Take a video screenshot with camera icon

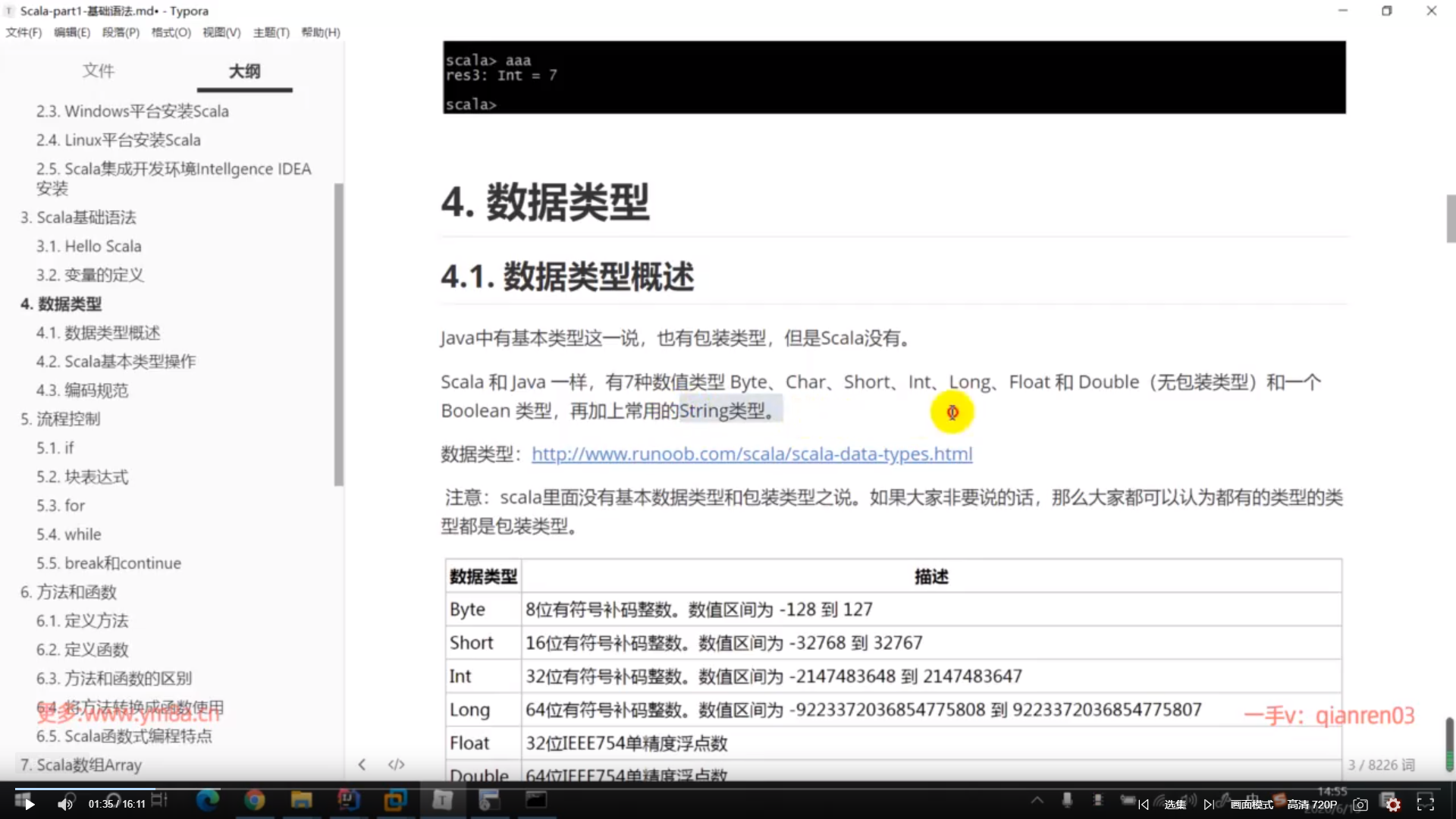point(1360,805)
